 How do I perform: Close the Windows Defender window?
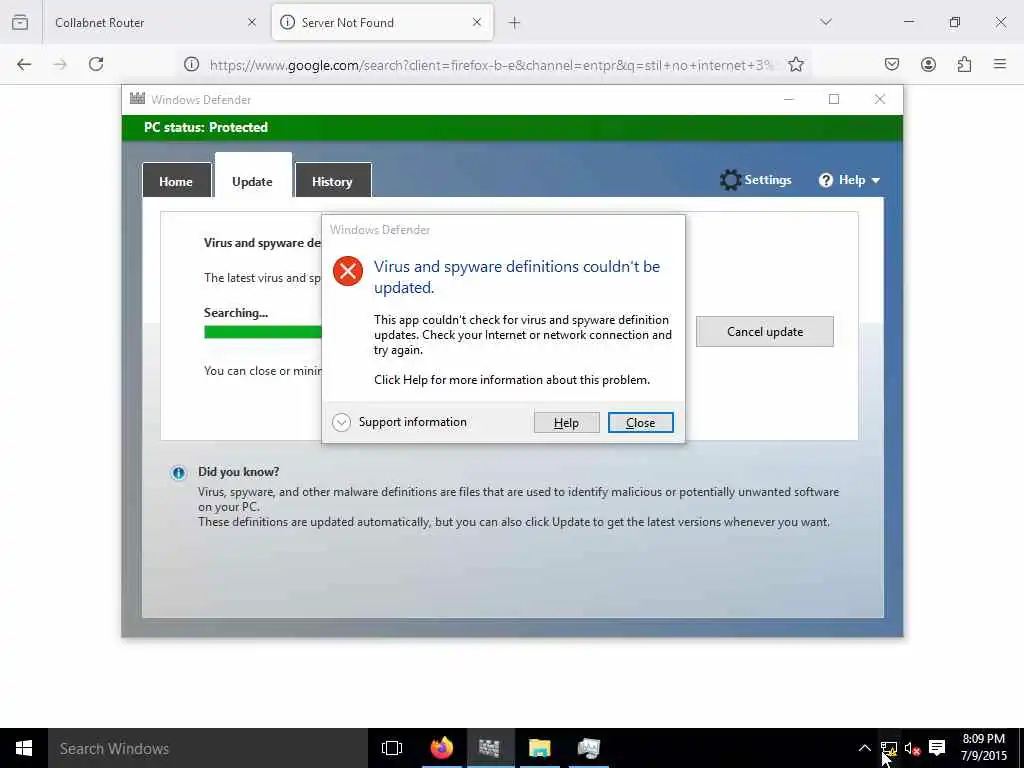[x=880, y=99]
